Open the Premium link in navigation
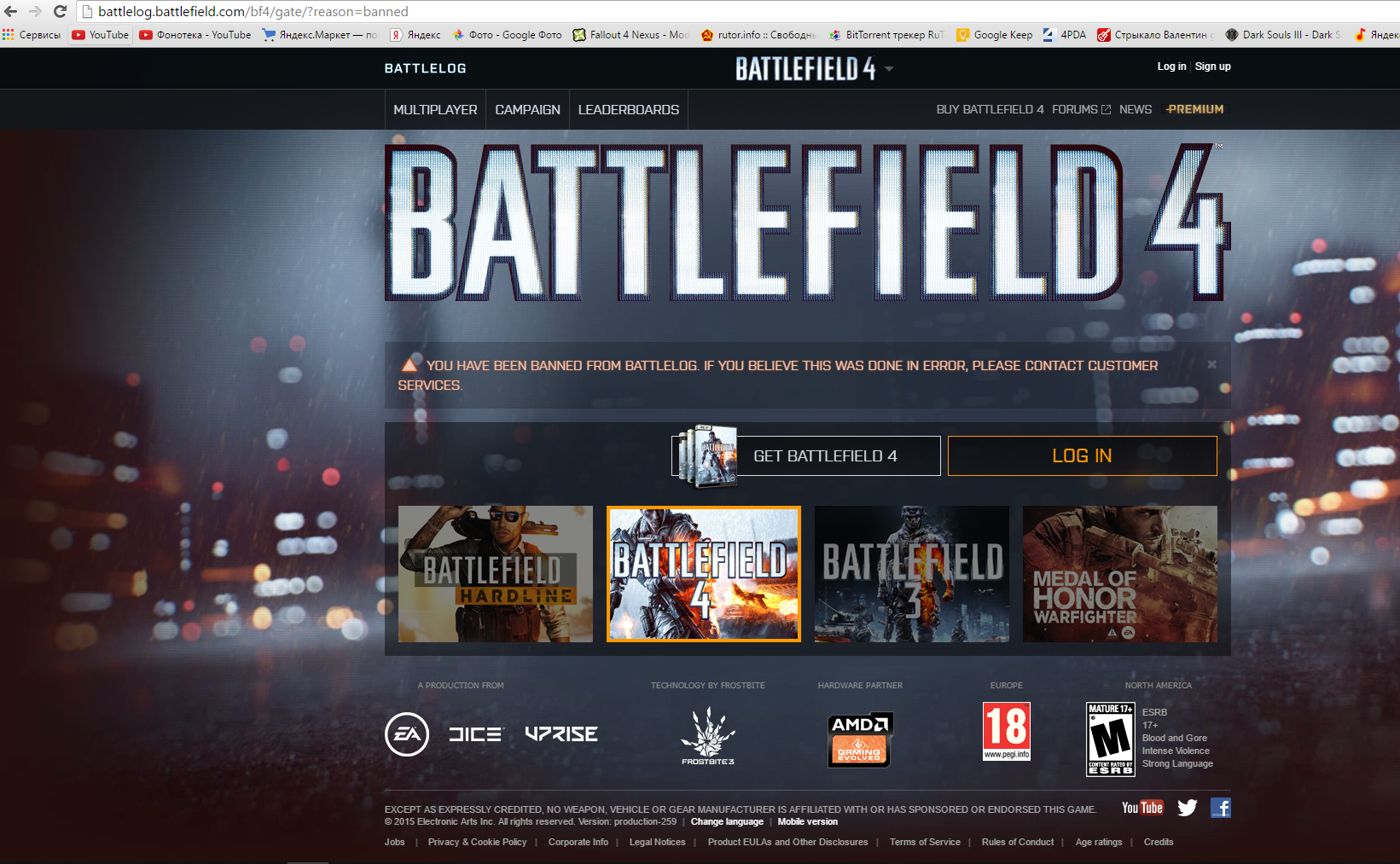The height and width of the screenshot is (864, 1400). coord(1195,109)
